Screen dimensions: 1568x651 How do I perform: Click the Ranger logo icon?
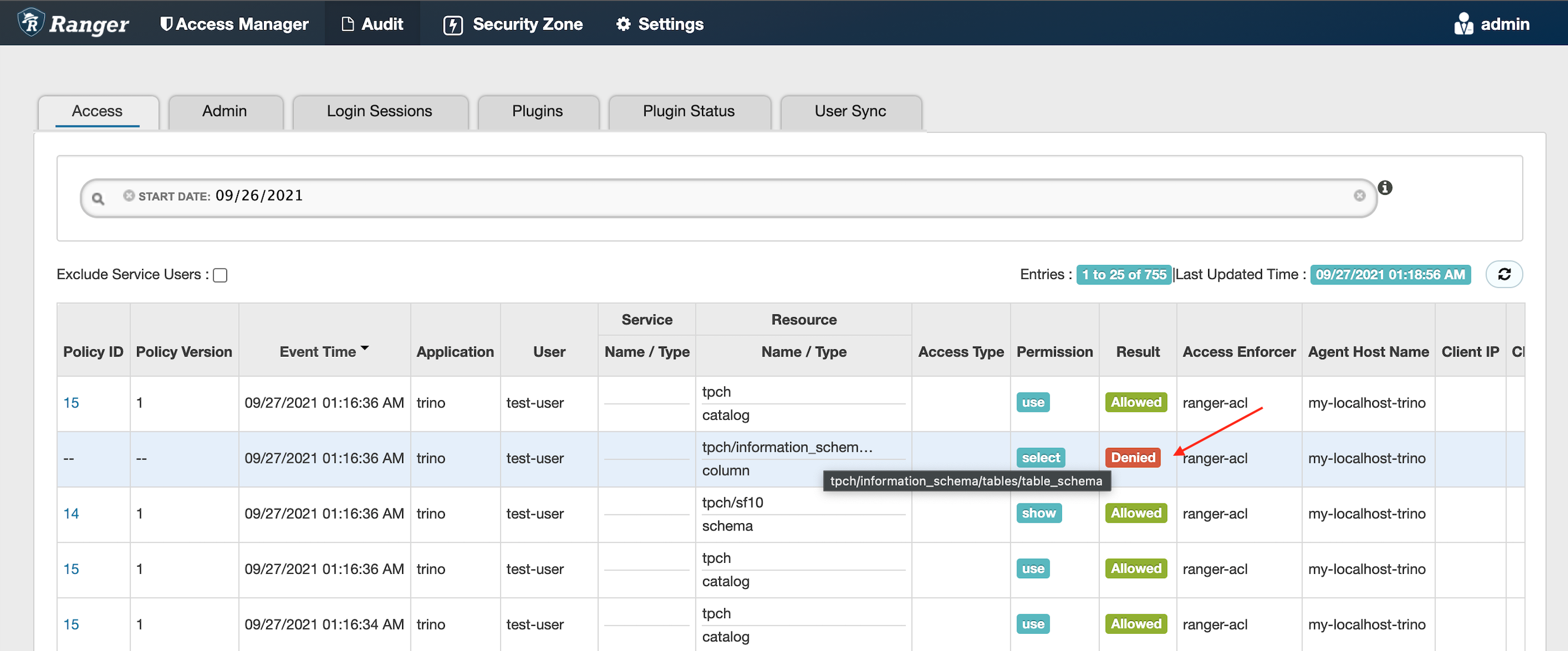point(31,23)
